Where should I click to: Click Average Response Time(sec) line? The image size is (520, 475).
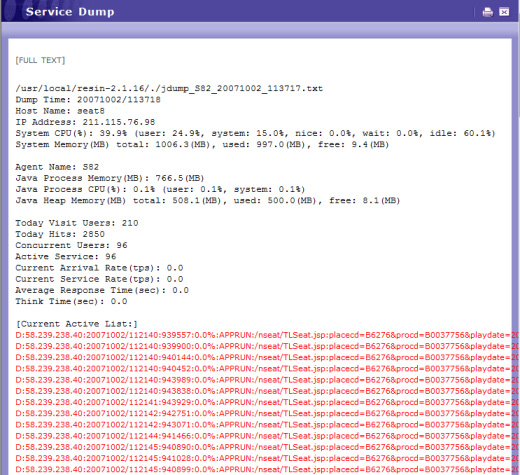click(102, 290)
